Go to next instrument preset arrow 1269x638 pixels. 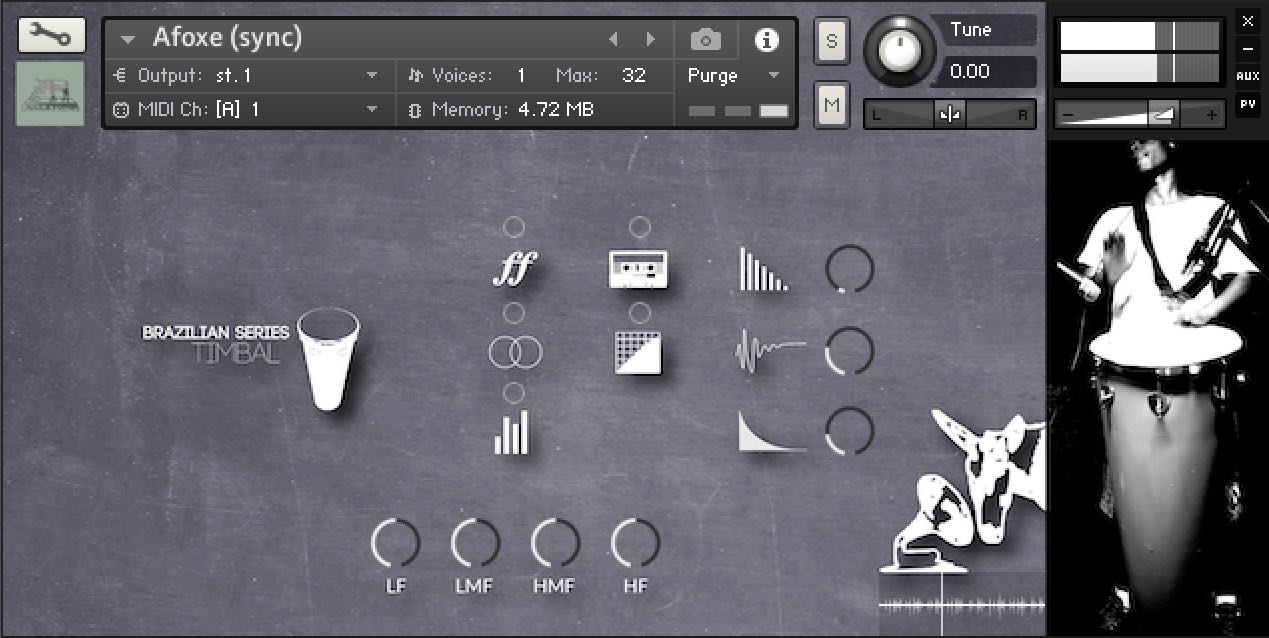pos(651,39)
